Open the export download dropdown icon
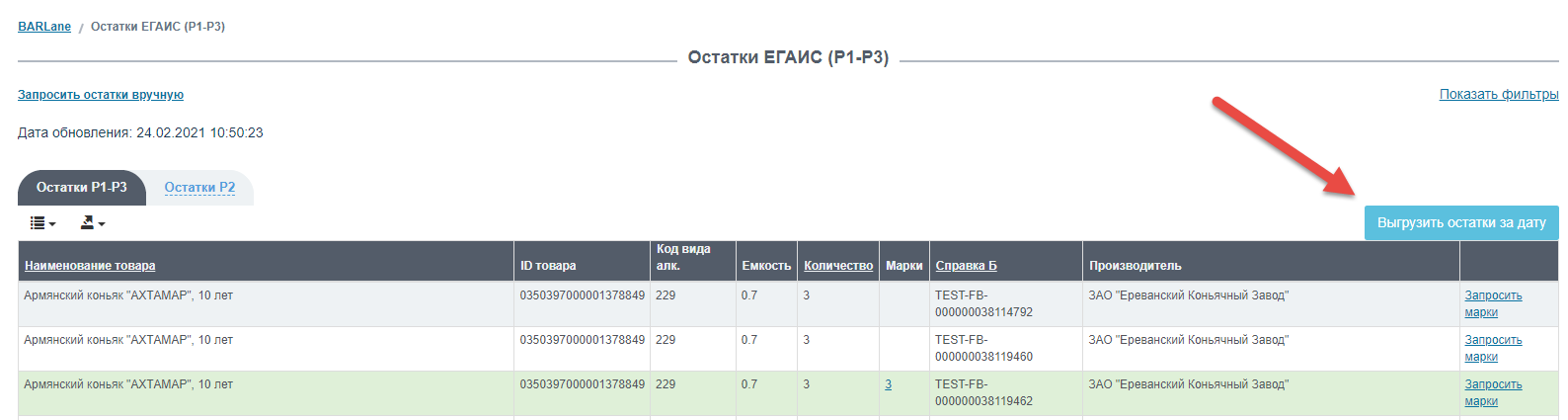Screen dimensions: 1568x420 coord(92,223)
